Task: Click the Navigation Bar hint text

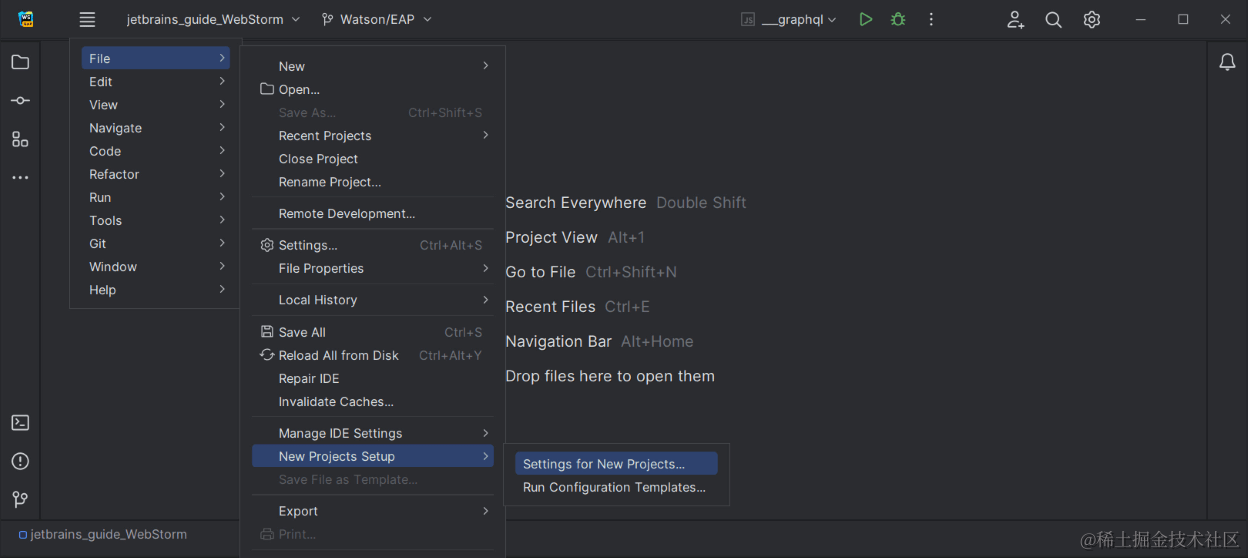Action: (558, 342)
